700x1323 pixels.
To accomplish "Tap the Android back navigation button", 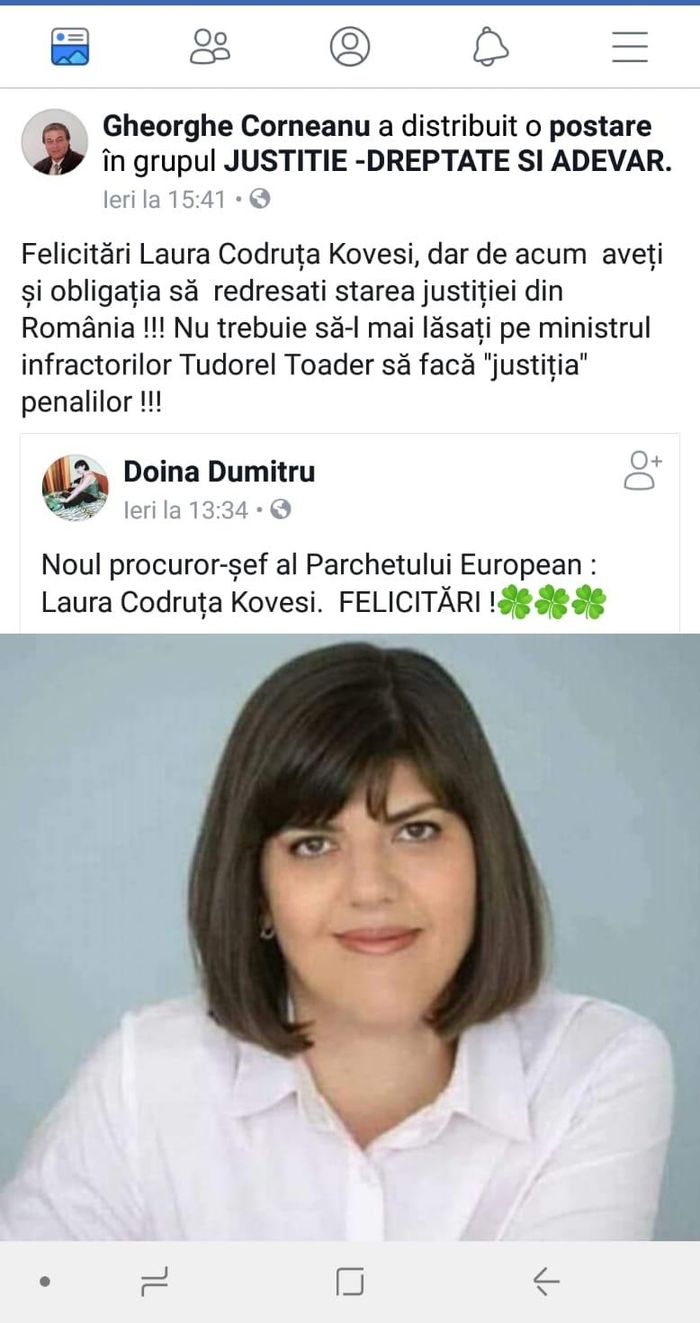I will tap(546, 1281).
